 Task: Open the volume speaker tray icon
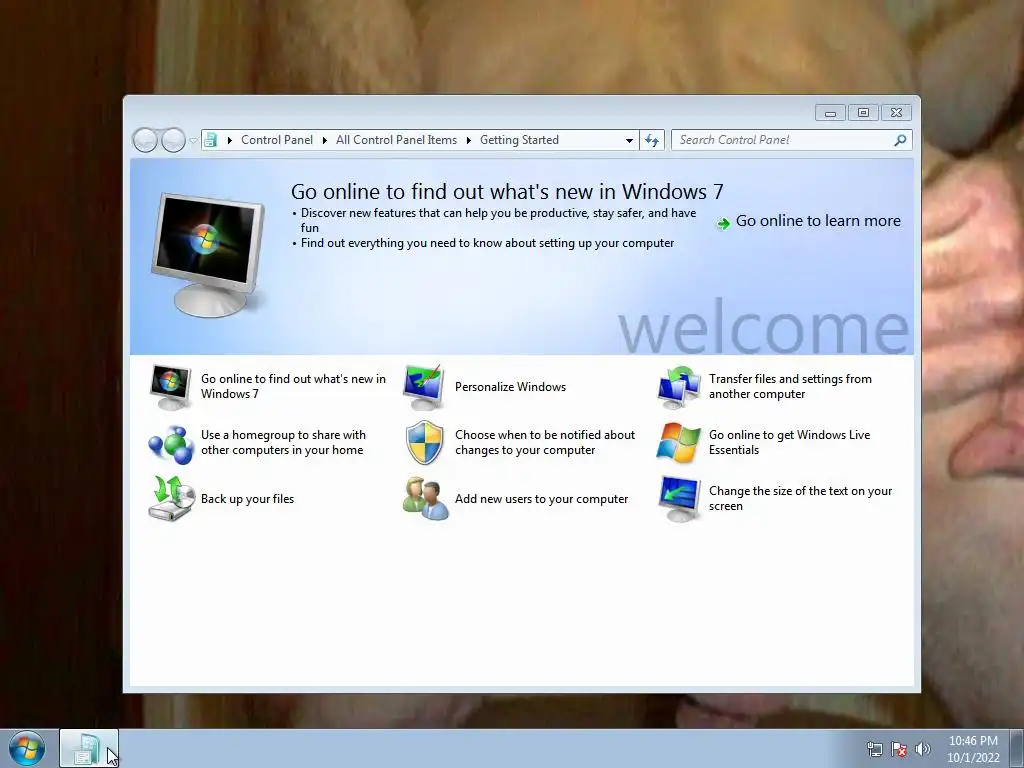click(x=923, y=749)
